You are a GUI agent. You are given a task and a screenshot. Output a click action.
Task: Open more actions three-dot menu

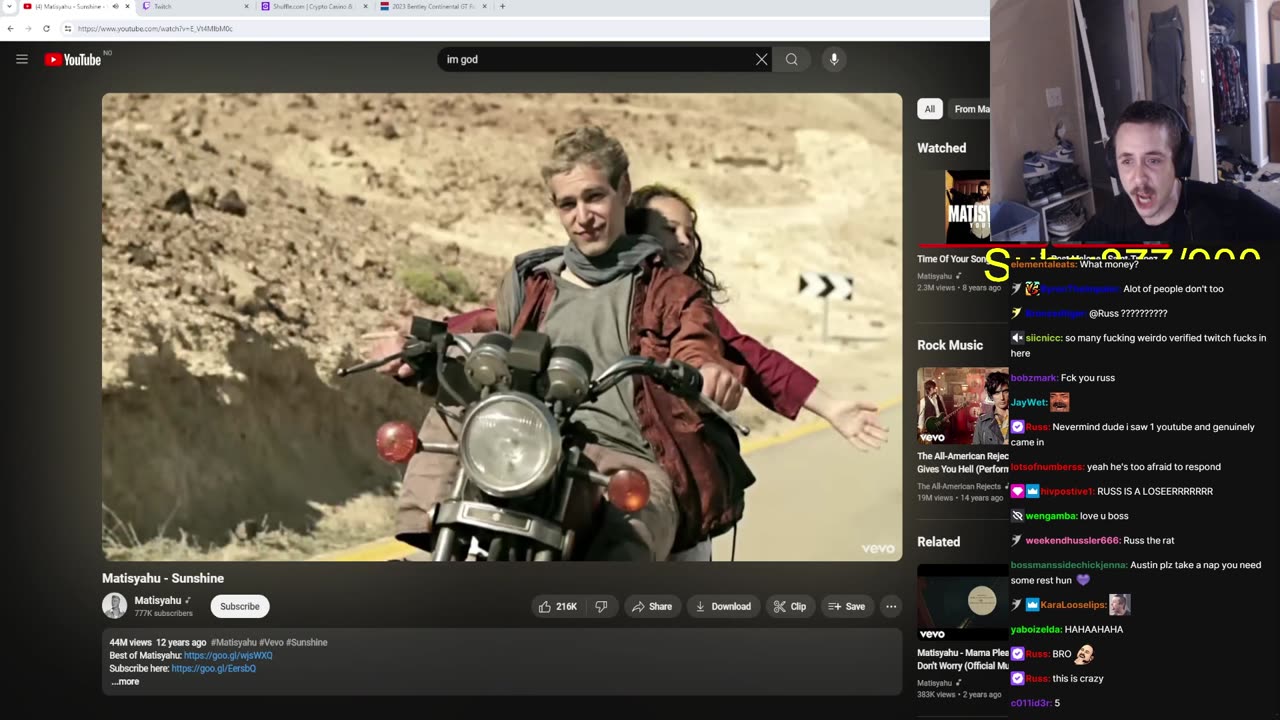tap(891, 606)
